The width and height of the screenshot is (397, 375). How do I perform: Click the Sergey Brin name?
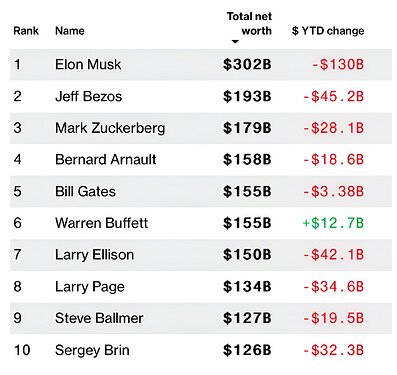click(x=92, y=350)
